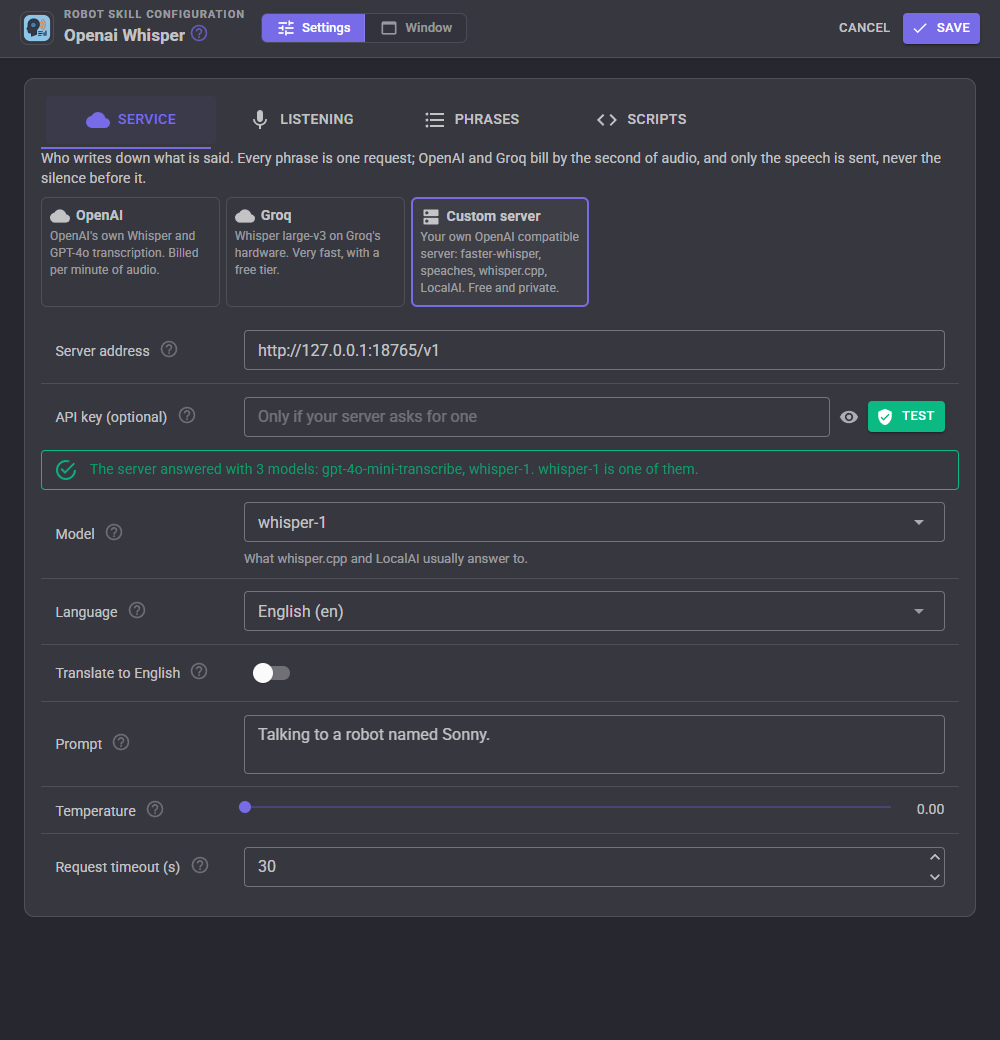This screenshot has height=1040, width=1000.
Task: Open the Model field help icon
Action: point(114,533)
